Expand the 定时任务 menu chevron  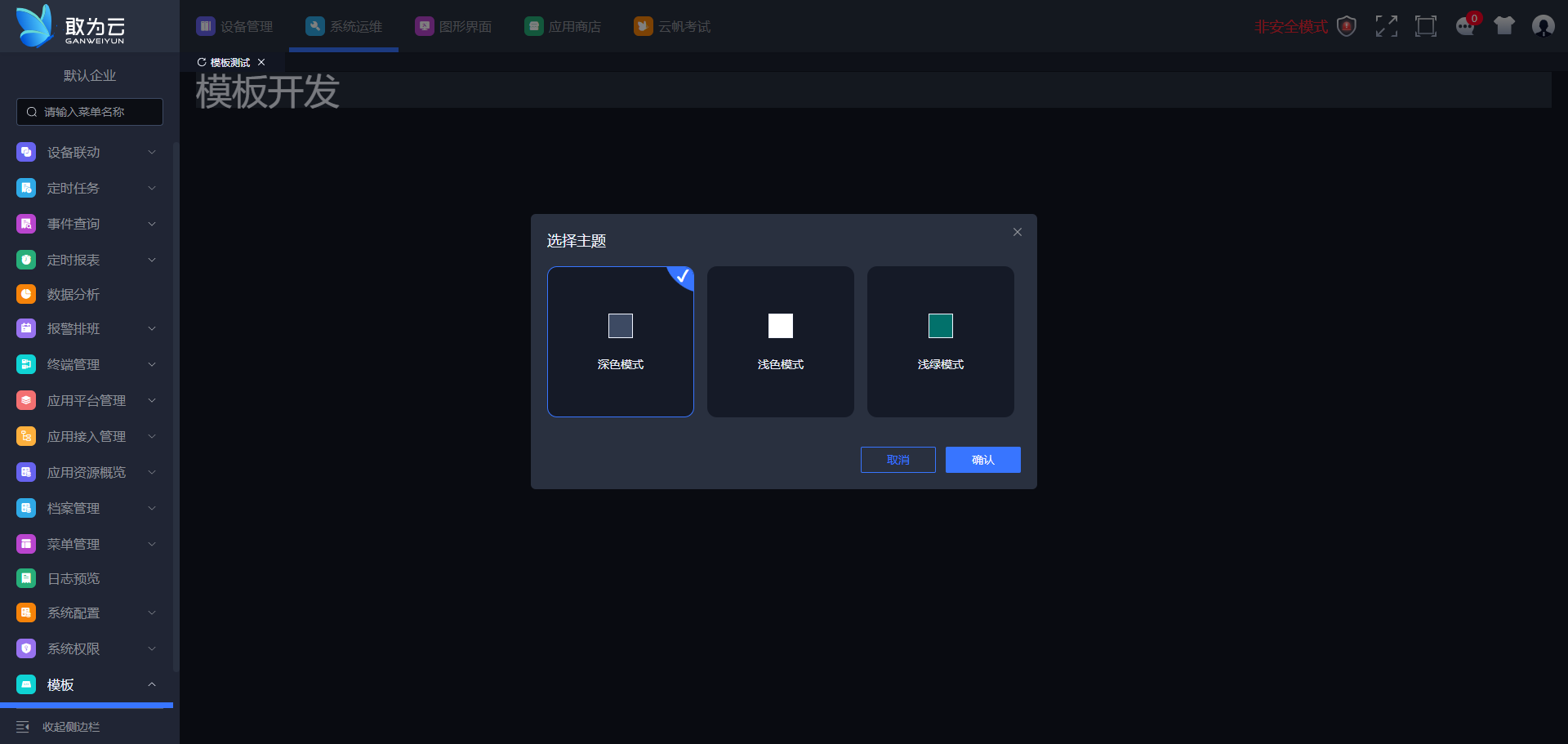[x=152, y=188]
